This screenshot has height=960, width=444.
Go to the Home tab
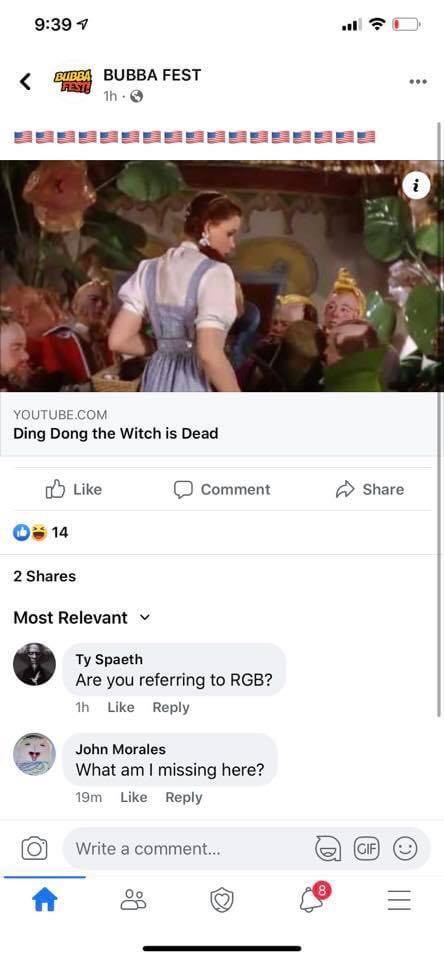click(x=45, y=899)
